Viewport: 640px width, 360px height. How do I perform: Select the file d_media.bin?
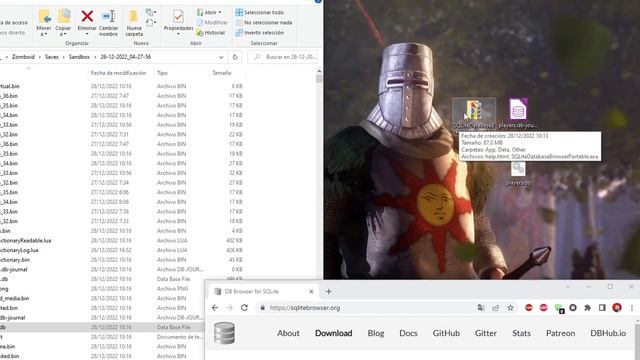pos(15,298)
